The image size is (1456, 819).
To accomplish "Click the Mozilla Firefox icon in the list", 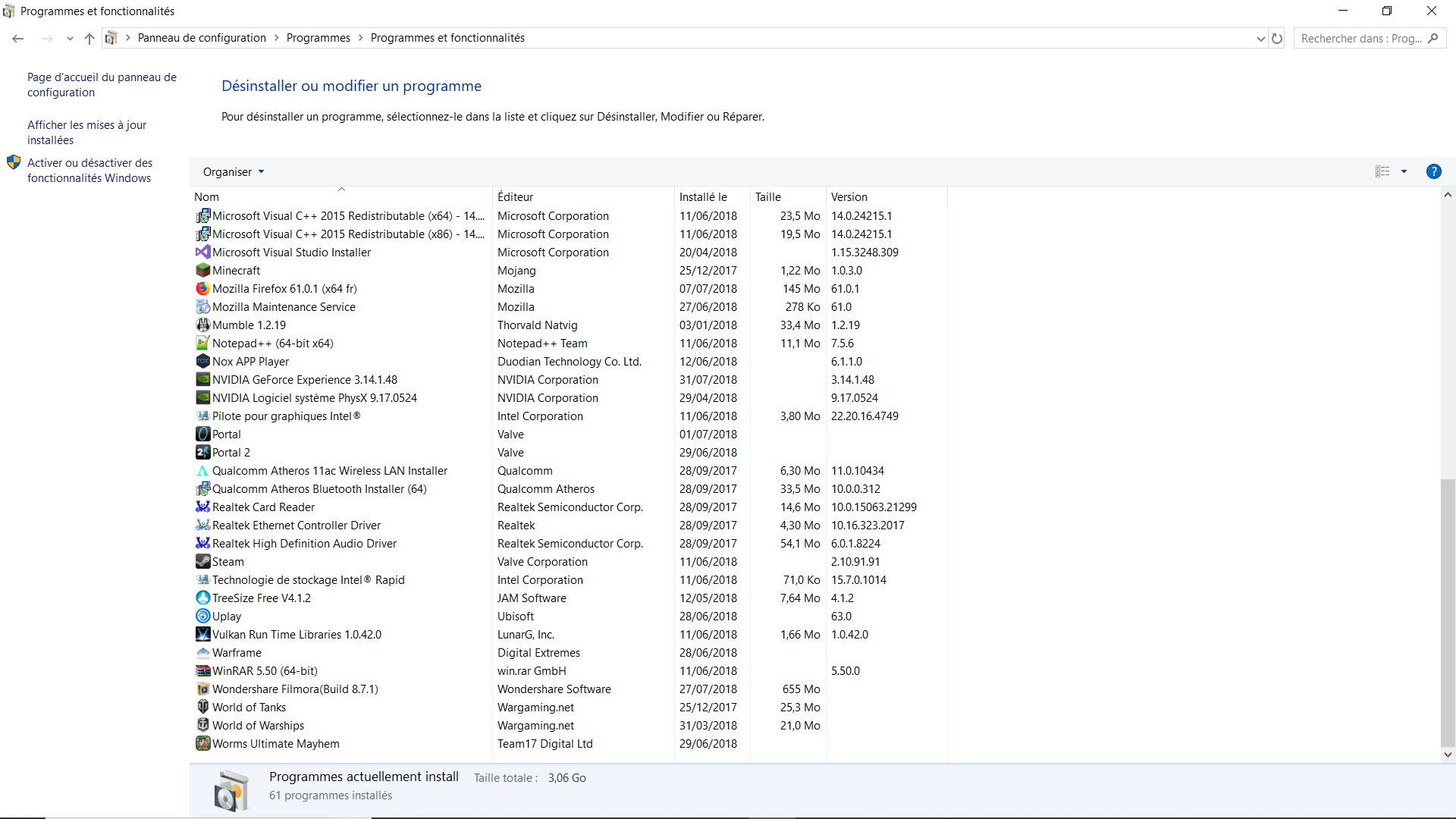I will (202, 289).
